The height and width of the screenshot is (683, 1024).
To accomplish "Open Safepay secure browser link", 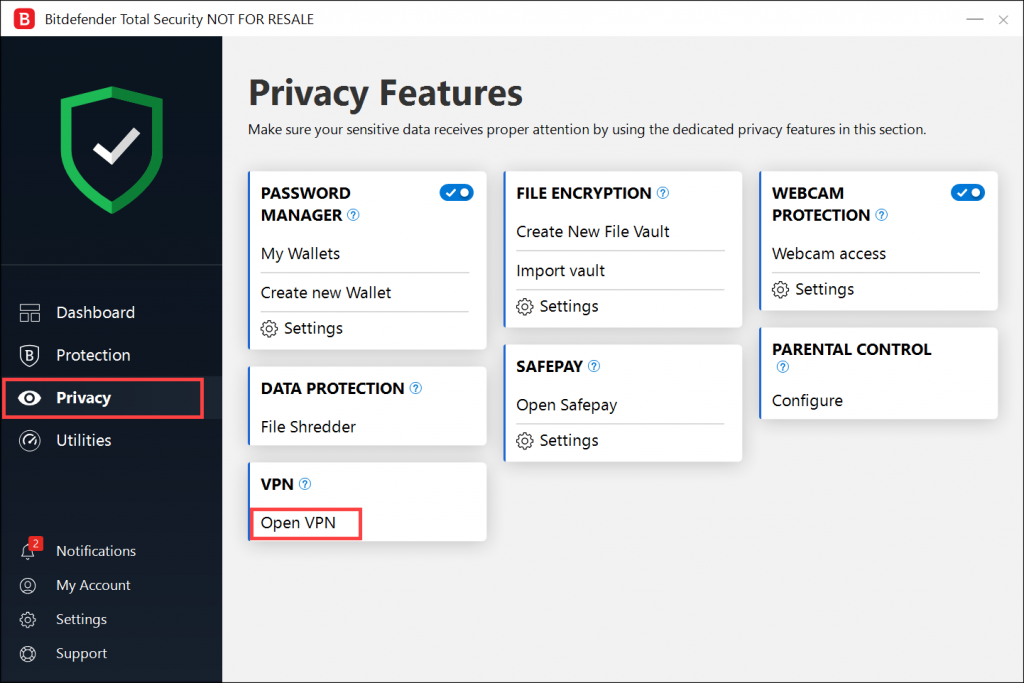I will point(566,405).
